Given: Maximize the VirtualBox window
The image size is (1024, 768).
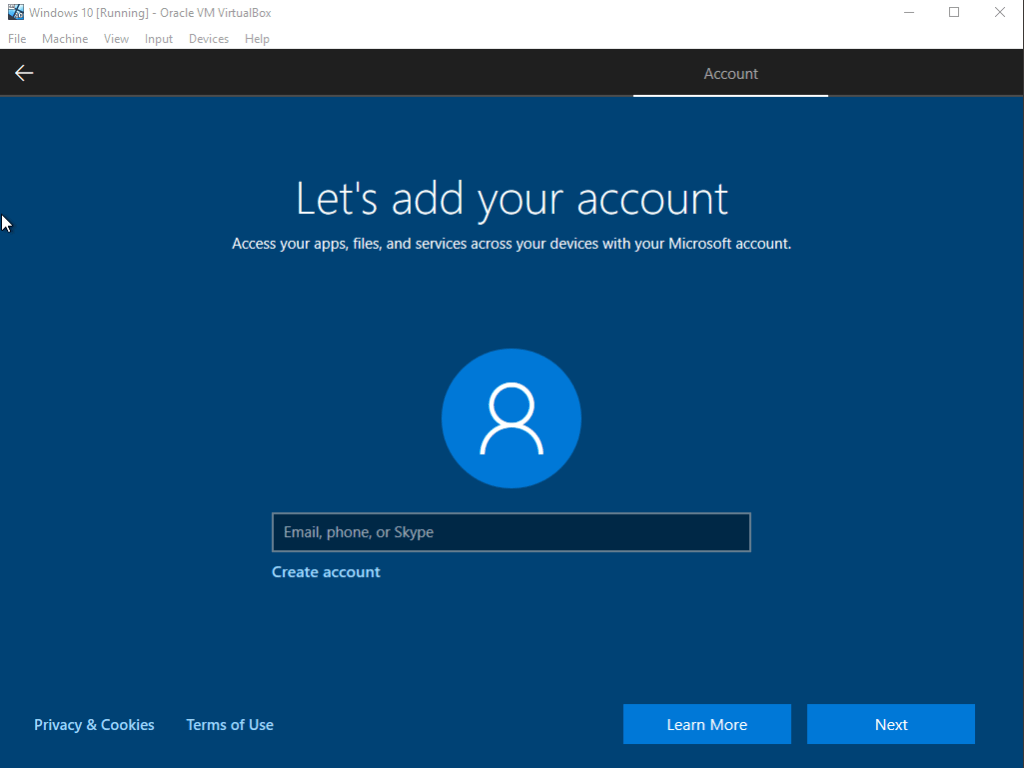Looking at the screenshot, I should [x=954, y=13].
